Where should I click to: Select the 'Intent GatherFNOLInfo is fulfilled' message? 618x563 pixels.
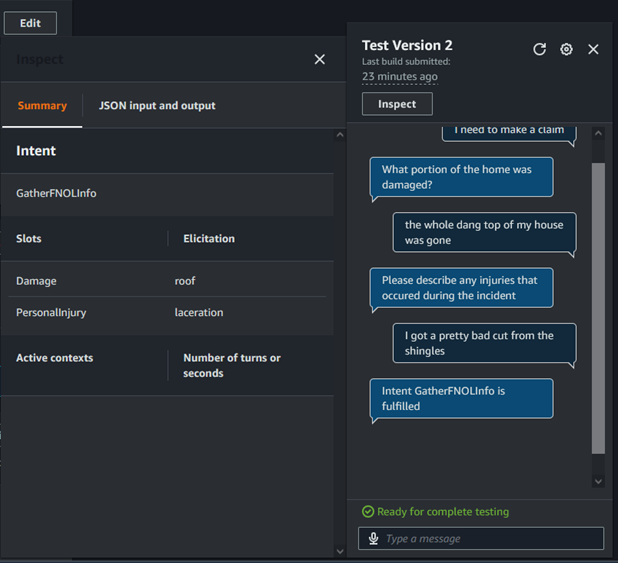(460, 398)
